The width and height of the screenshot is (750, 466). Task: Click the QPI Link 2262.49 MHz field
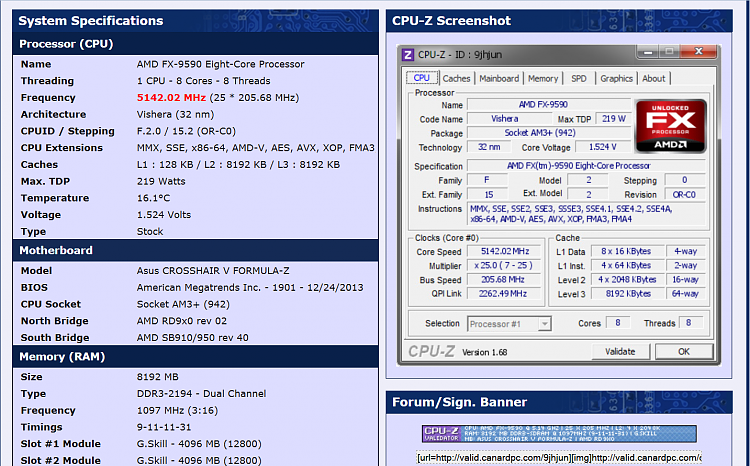(x=505, y=293)
